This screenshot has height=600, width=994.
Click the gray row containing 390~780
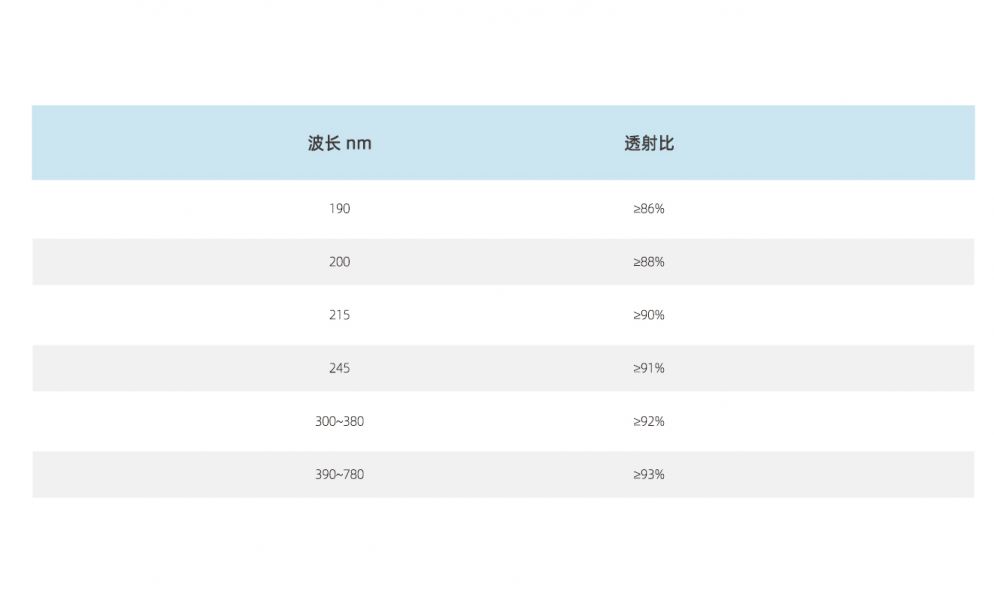pyautogui.click(x=503, y=475)
